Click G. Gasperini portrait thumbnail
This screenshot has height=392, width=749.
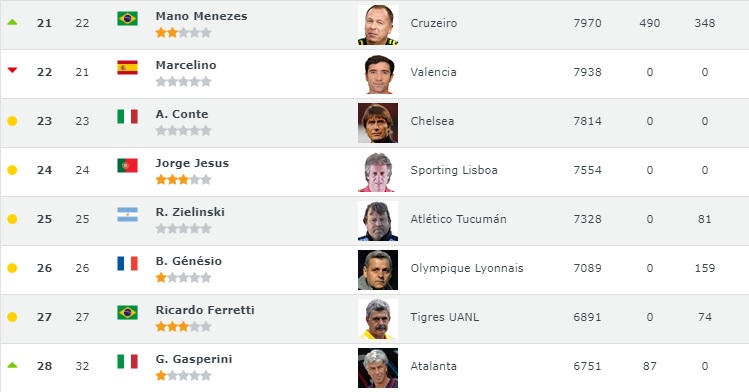point(378,368)
